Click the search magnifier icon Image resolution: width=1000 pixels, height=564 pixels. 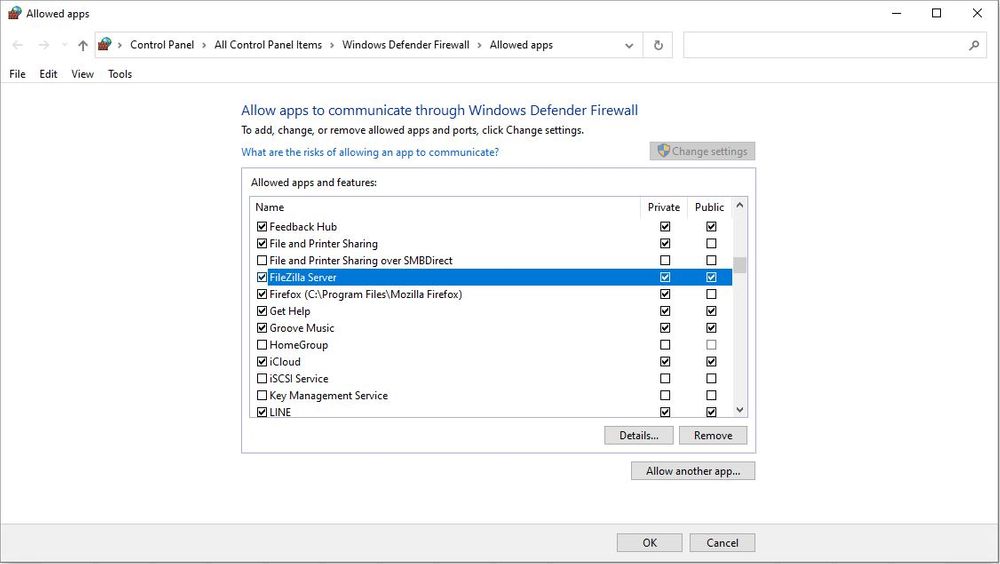(974, 45)
